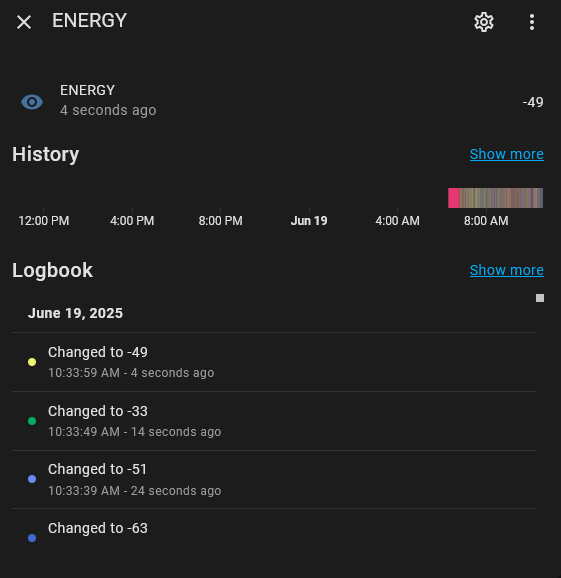Image resolution: width=561 pixels, height=578 pixels.
Task: Select the logbook entry Changed to -63
Action: tap(274, 538)
